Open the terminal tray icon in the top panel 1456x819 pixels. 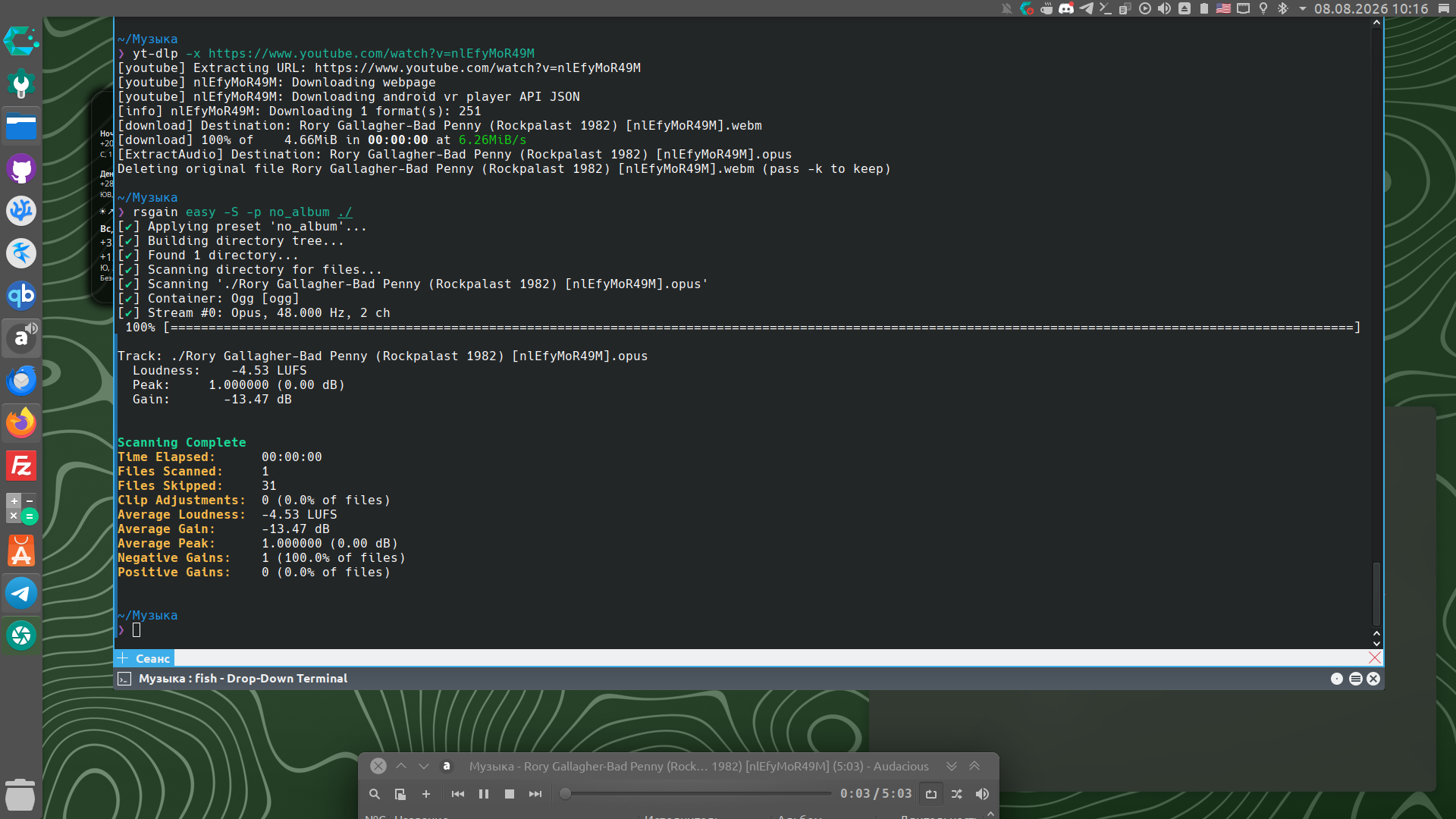[1106, 8]
